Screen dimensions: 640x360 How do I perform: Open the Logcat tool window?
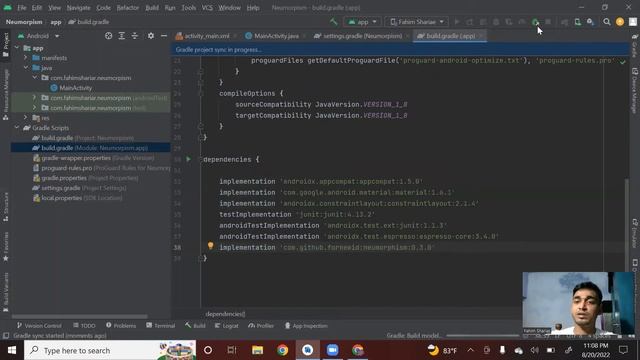[227, 326]
